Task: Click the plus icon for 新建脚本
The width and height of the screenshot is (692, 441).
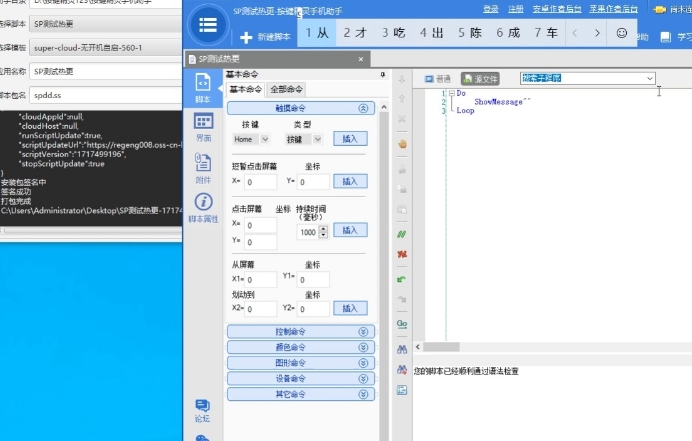Action: click(246, 38)
